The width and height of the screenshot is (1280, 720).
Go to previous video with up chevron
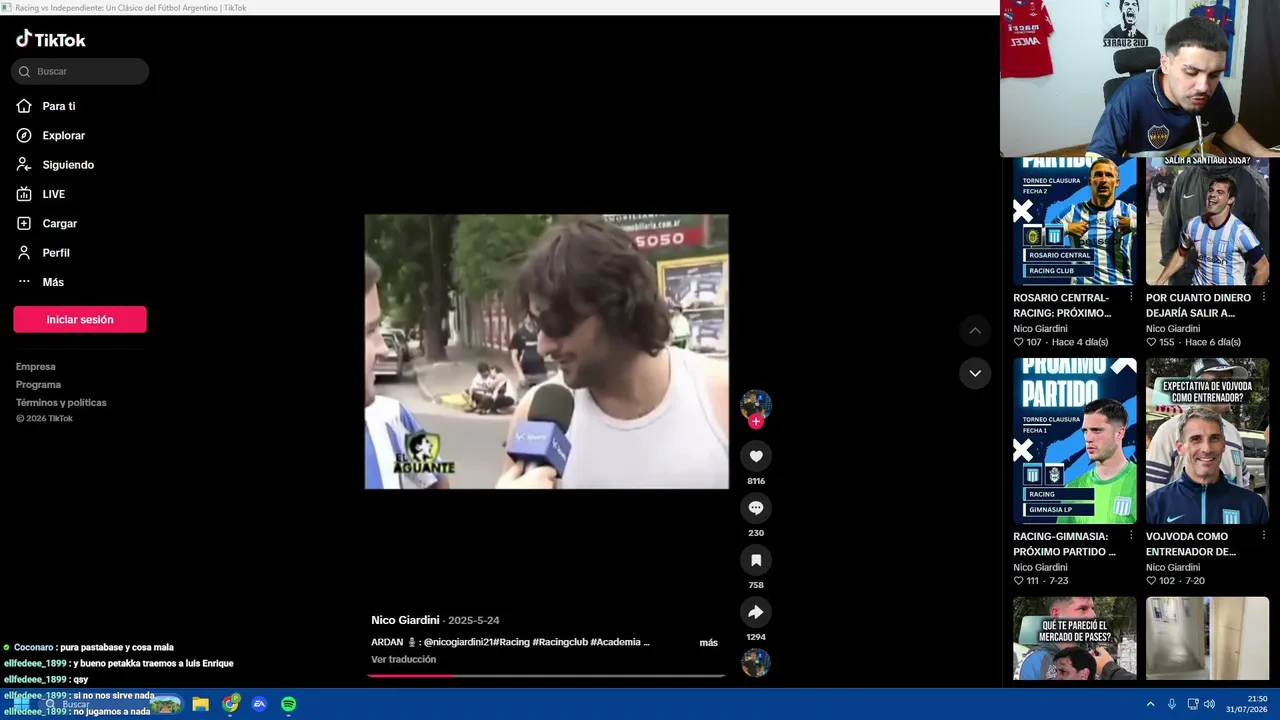[975, 331]
